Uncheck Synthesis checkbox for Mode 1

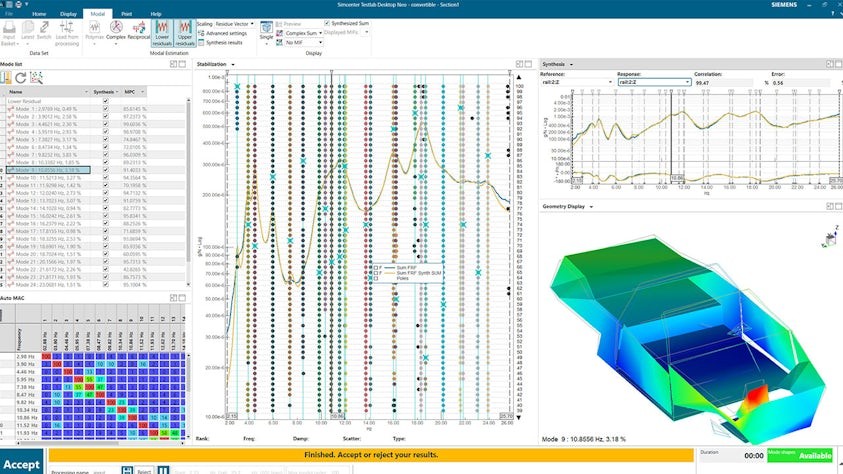tap(106, 108)
